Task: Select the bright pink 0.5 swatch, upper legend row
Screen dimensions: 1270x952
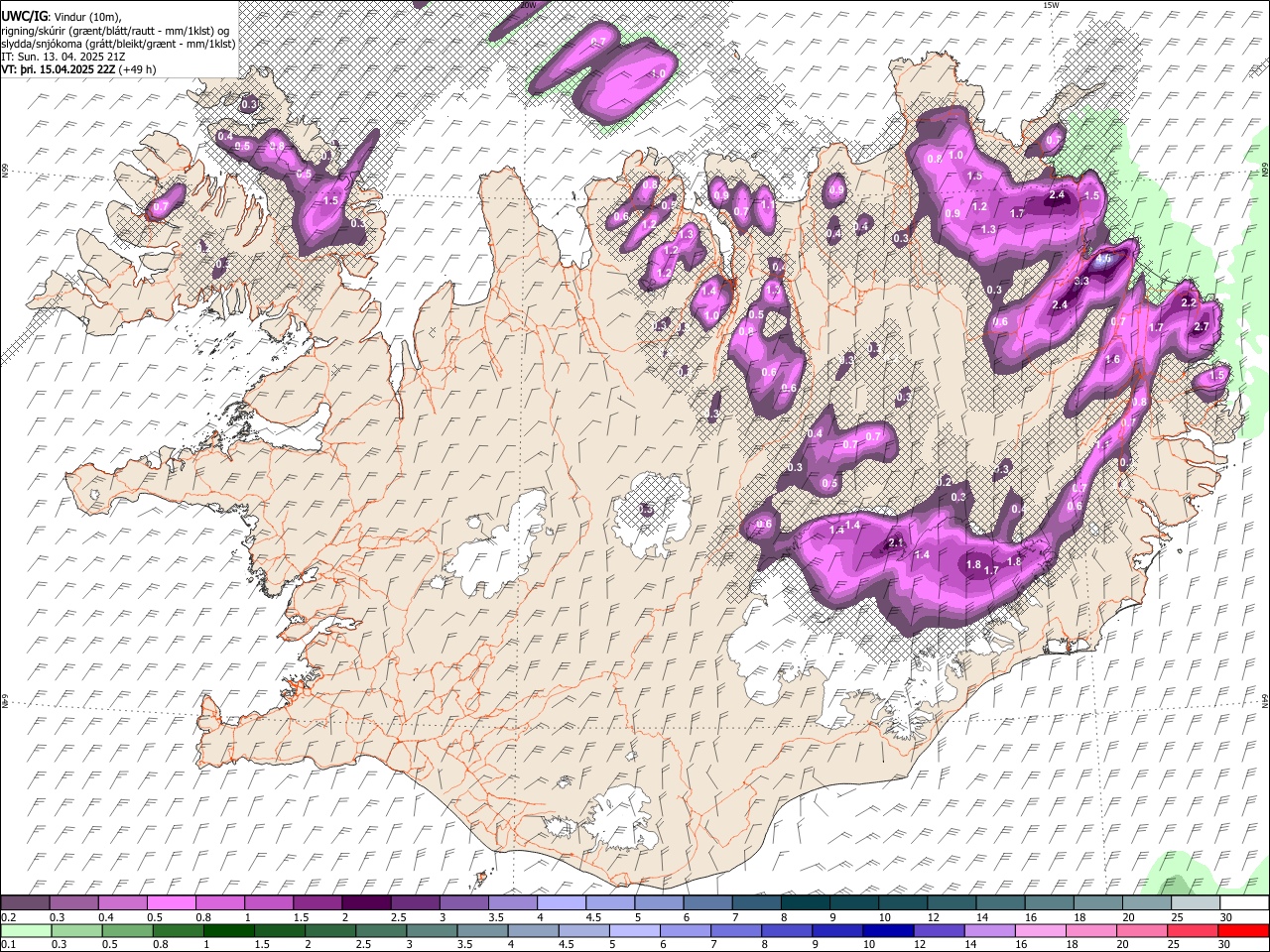Action: tap(171, 902)
